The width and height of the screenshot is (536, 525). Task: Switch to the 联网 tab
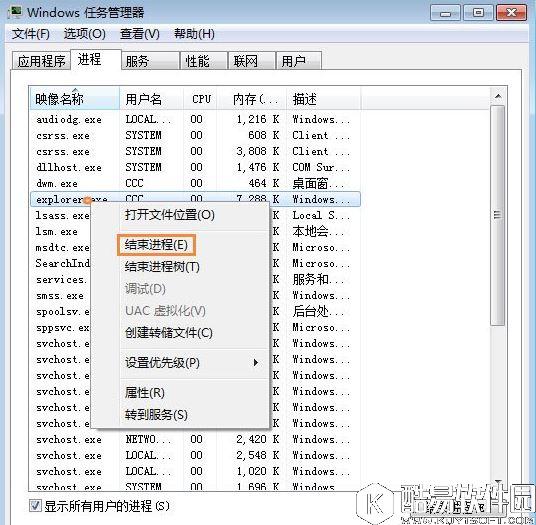[x=252, y=61]
